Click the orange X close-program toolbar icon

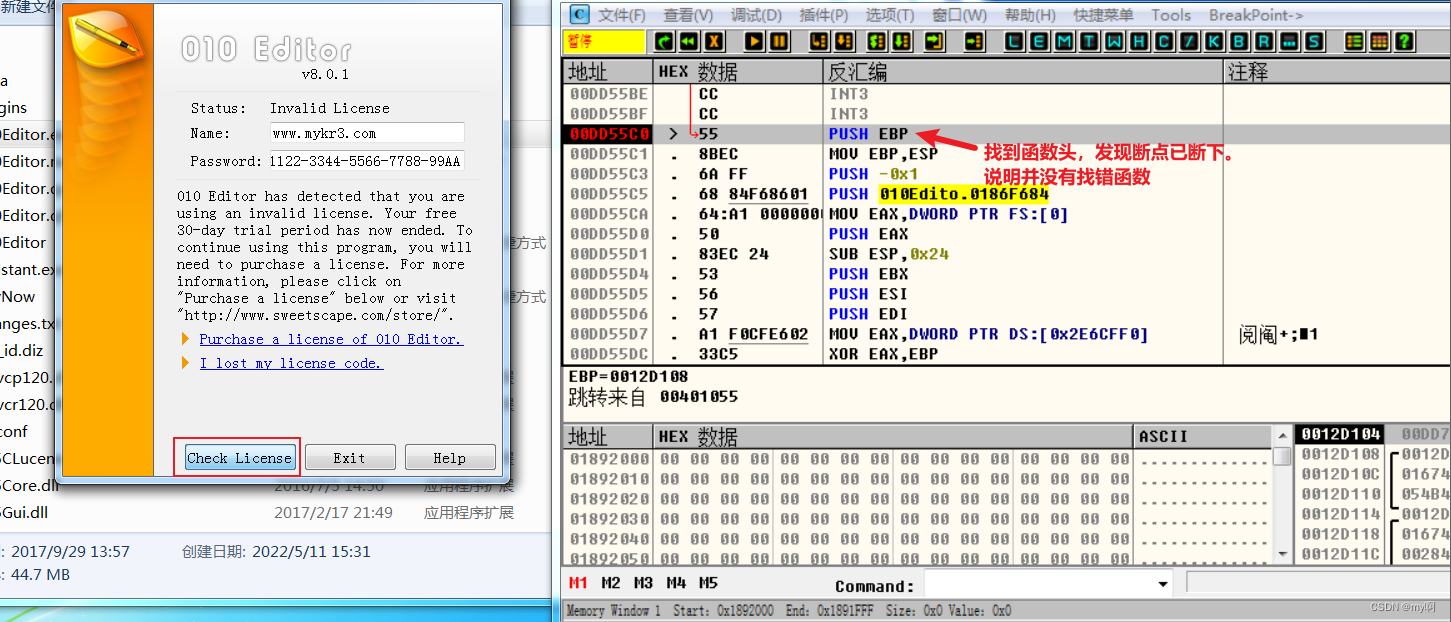[714, 41]
